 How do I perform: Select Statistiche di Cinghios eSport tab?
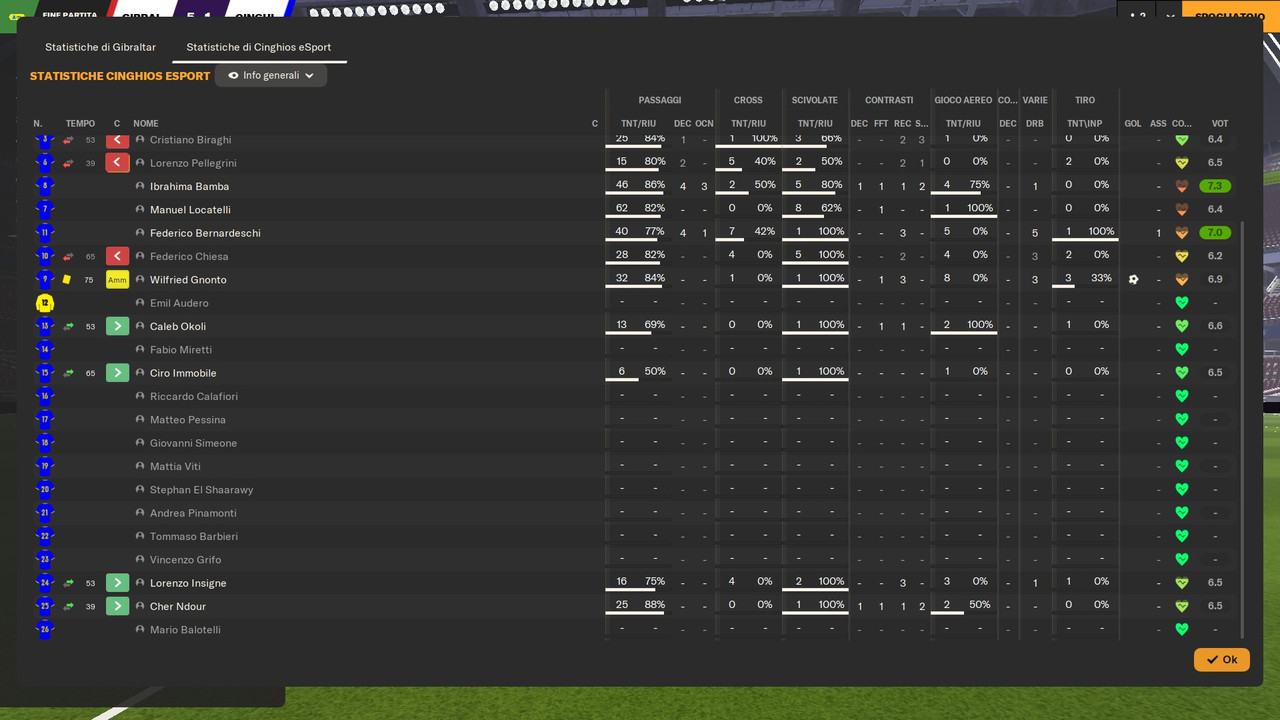259,47
